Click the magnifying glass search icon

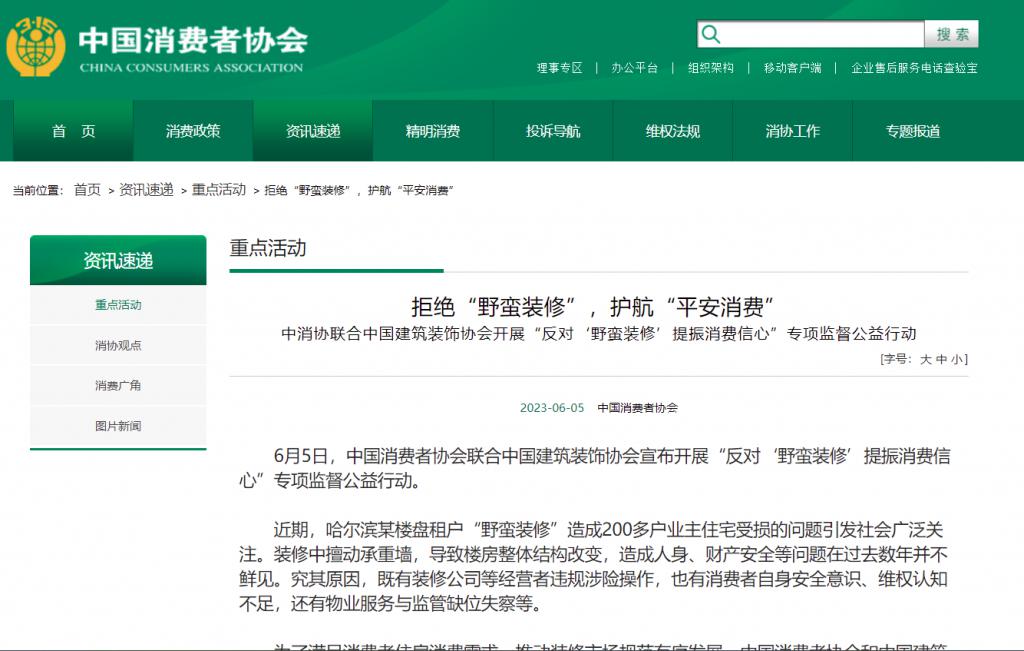[711, 35]
